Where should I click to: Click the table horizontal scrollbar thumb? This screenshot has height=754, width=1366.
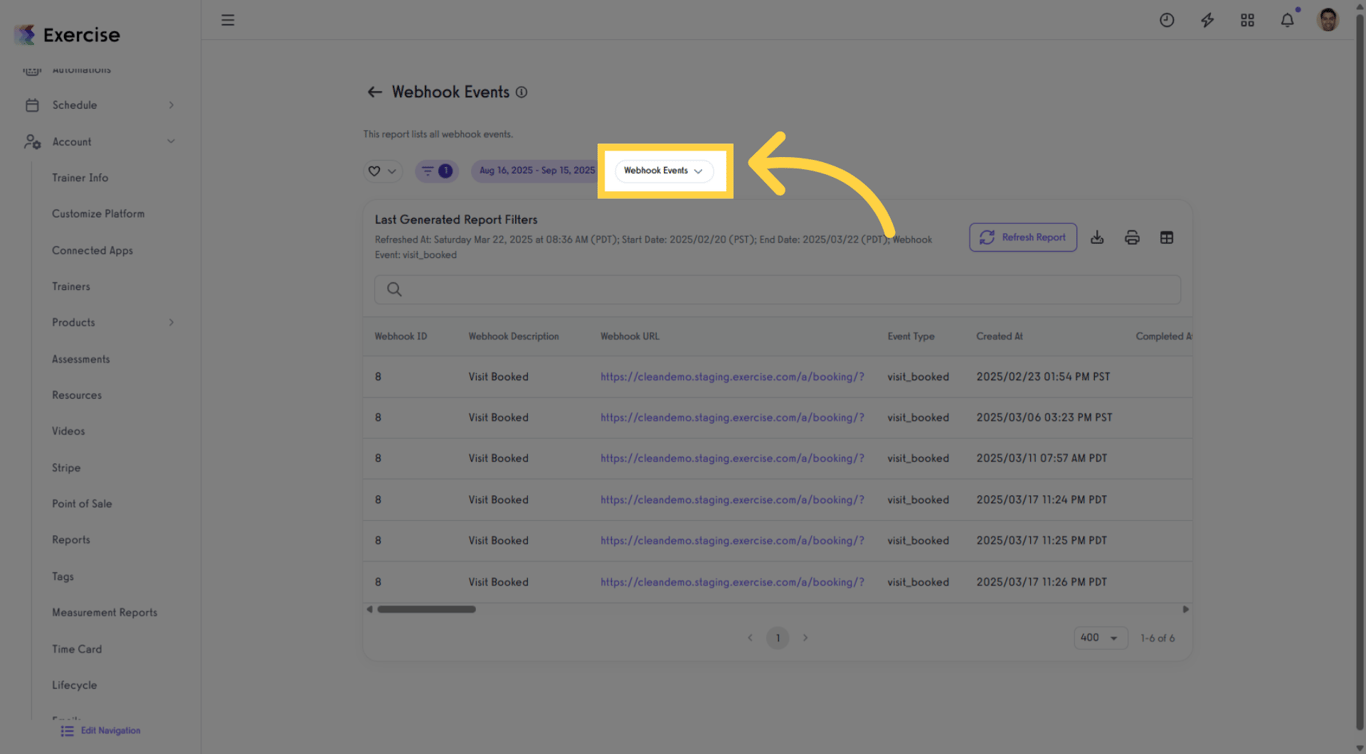point(426,609)
